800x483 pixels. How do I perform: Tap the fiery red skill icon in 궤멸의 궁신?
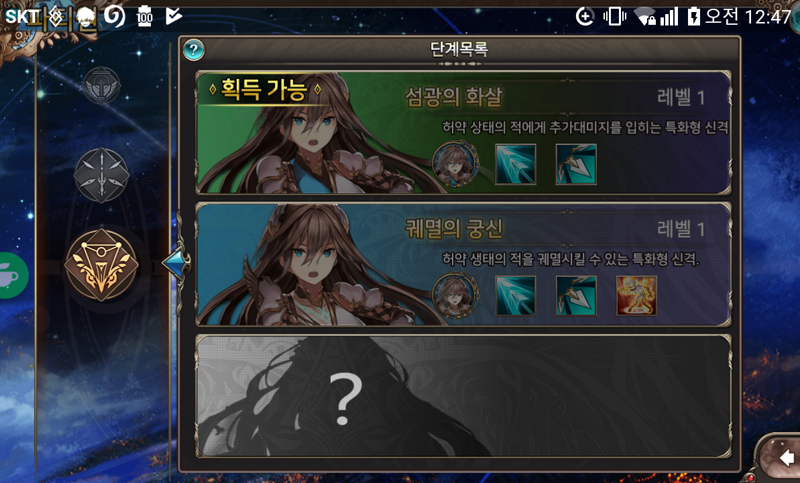click(636, 296)
